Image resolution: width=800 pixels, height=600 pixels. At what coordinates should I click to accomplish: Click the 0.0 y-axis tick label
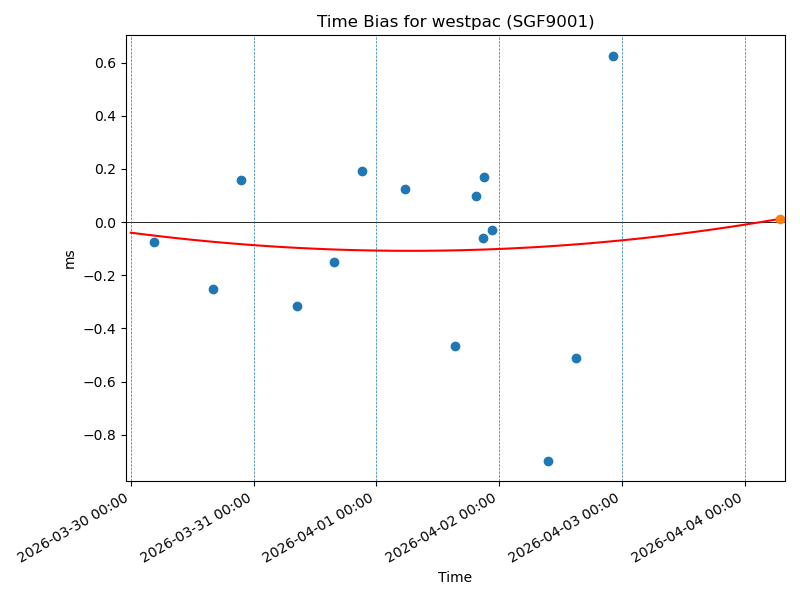click(x=104, y=222)
